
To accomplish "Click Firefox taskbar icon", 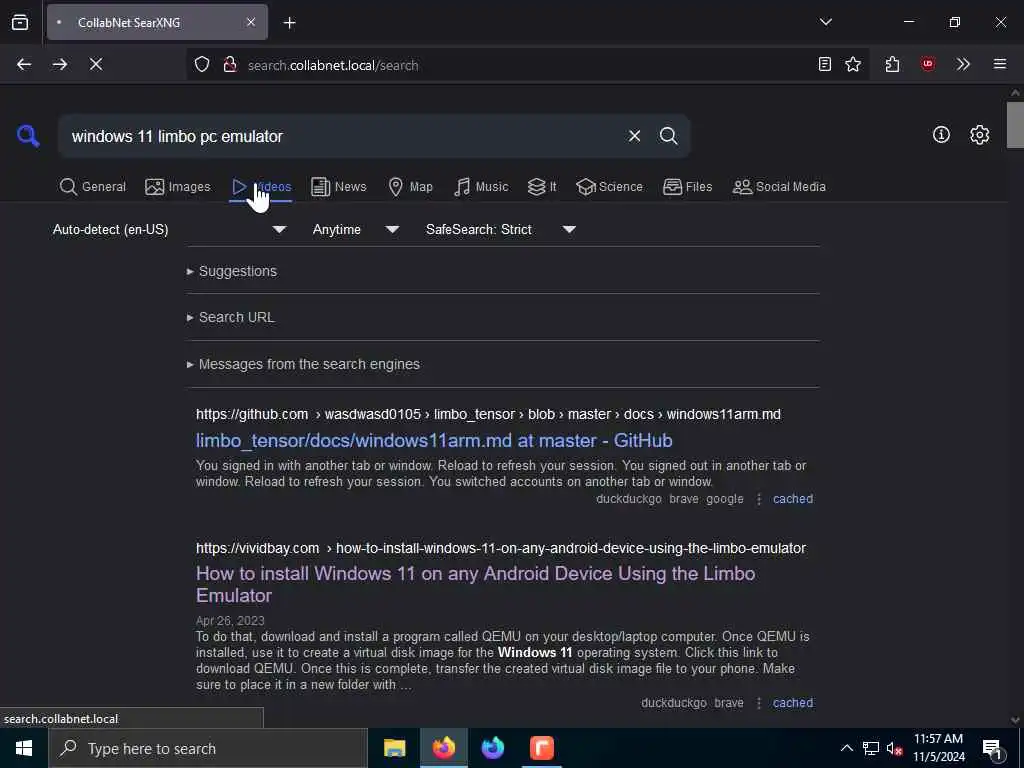I will (443, 748).
